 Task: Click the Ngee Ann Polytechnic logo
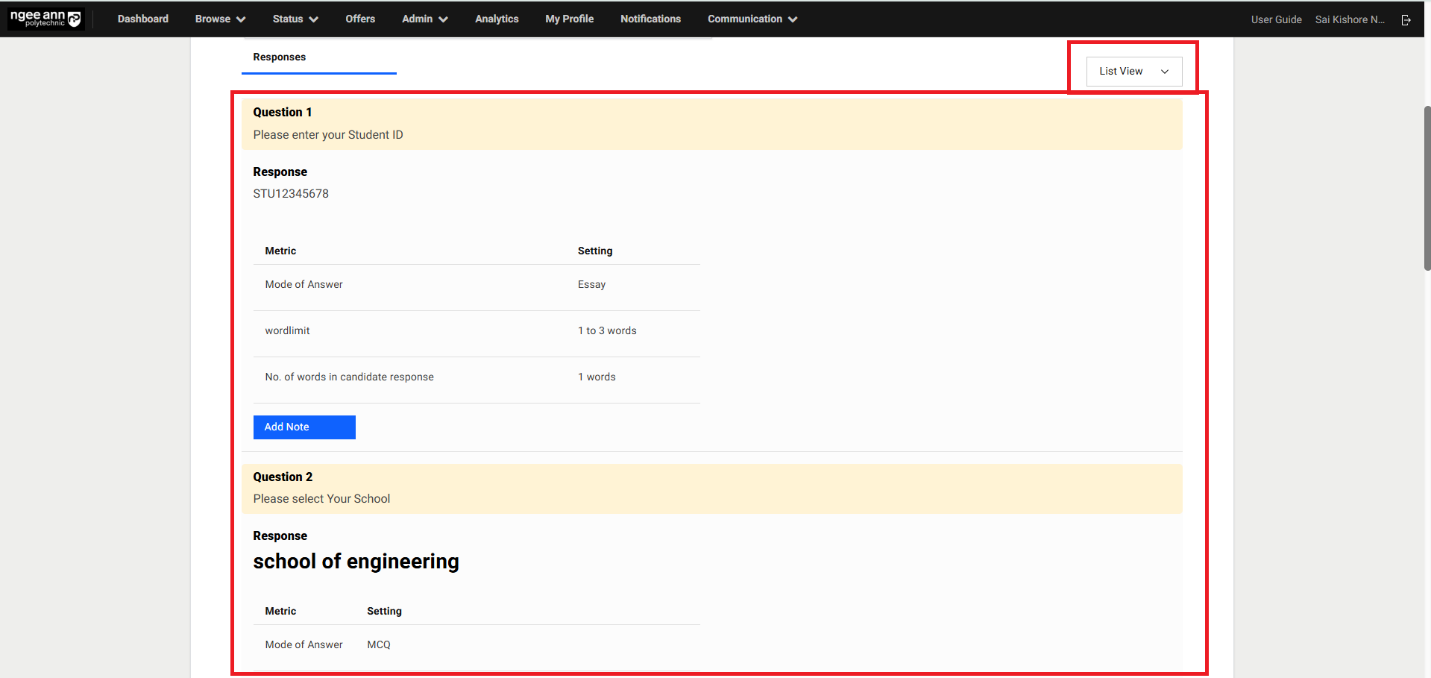coord(46,18)
